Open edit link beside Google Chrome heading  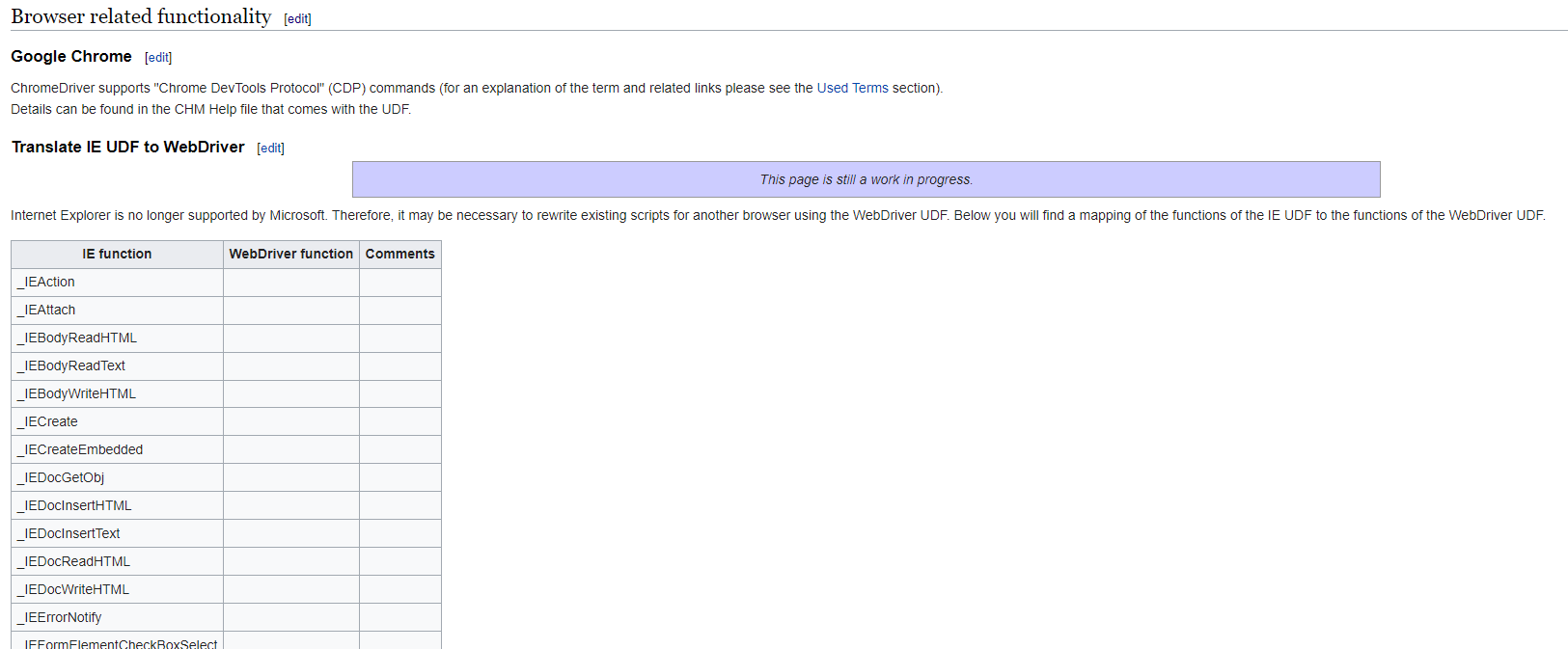pos(158,58)
